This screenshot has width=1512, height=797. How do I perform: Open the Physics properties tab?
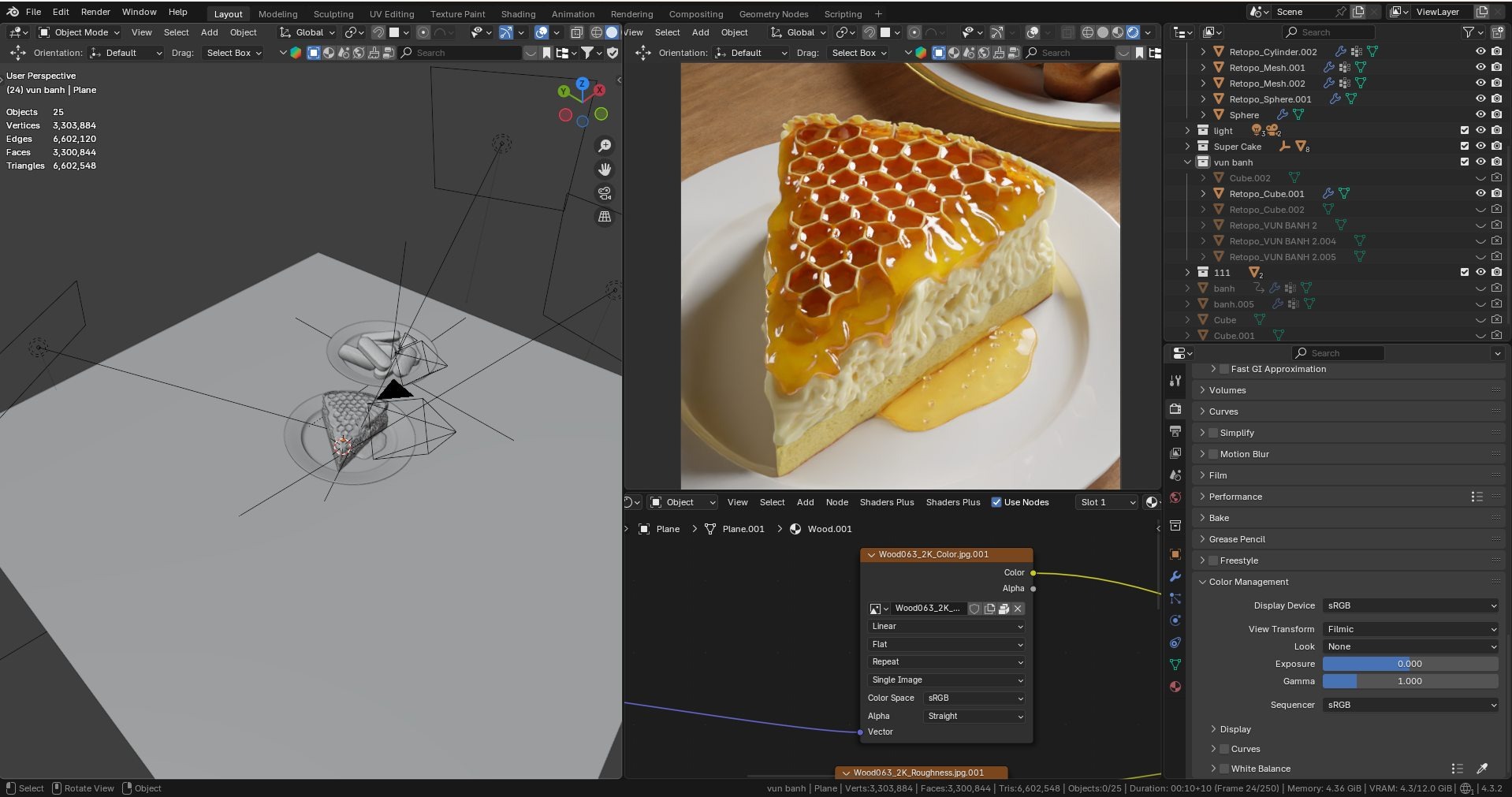[x=1175, y=620]
